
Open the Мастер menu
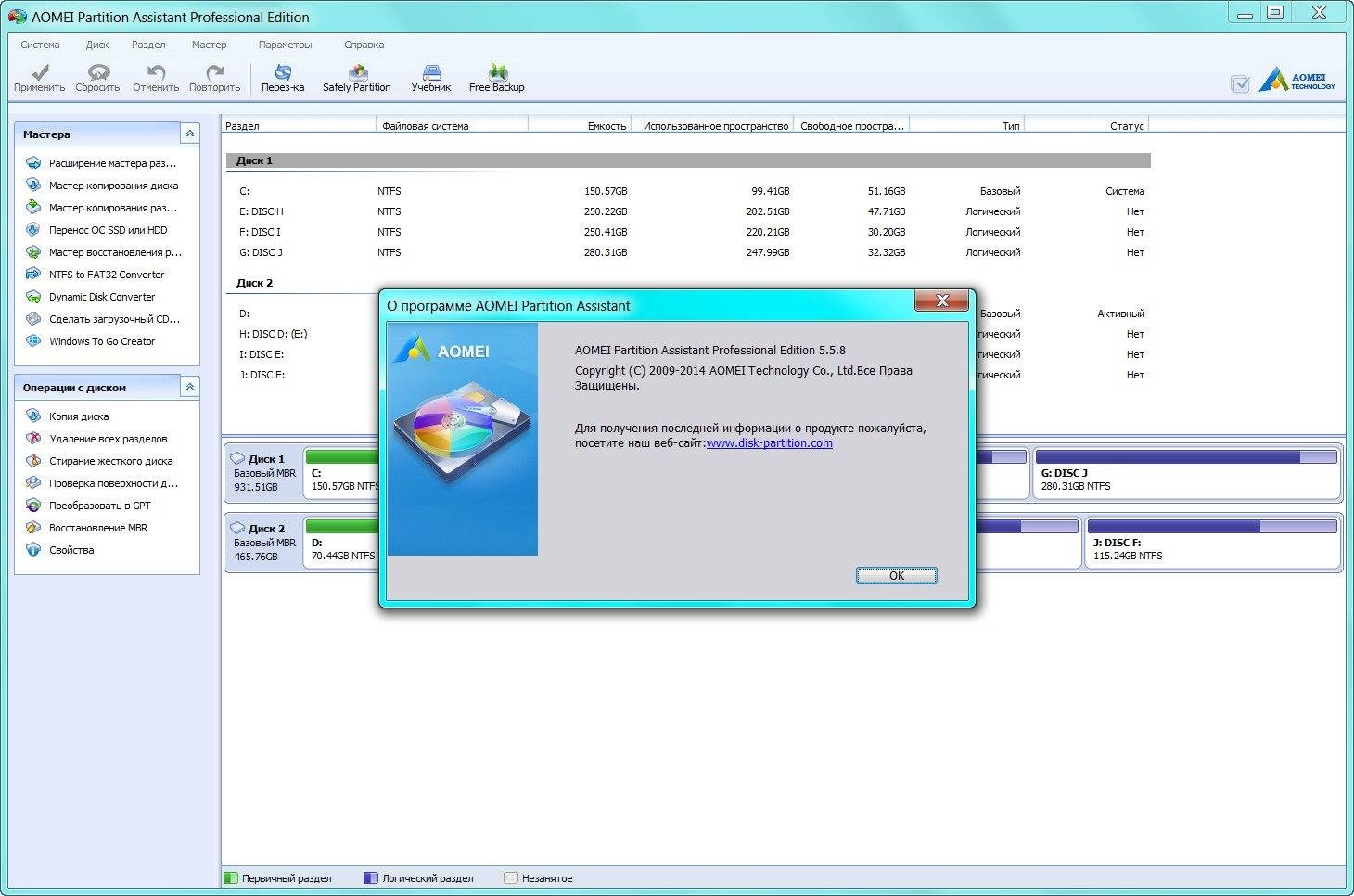click(209, 45)
